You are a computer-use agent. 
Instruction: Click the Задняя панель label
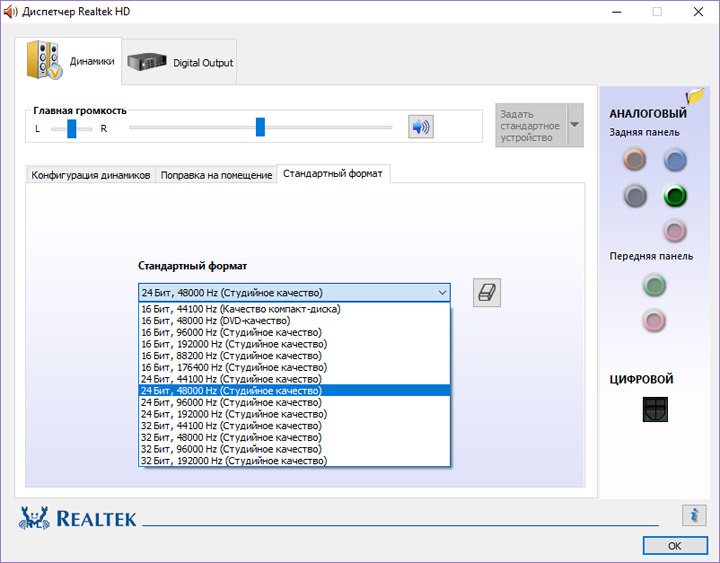(x=644, y=132)
